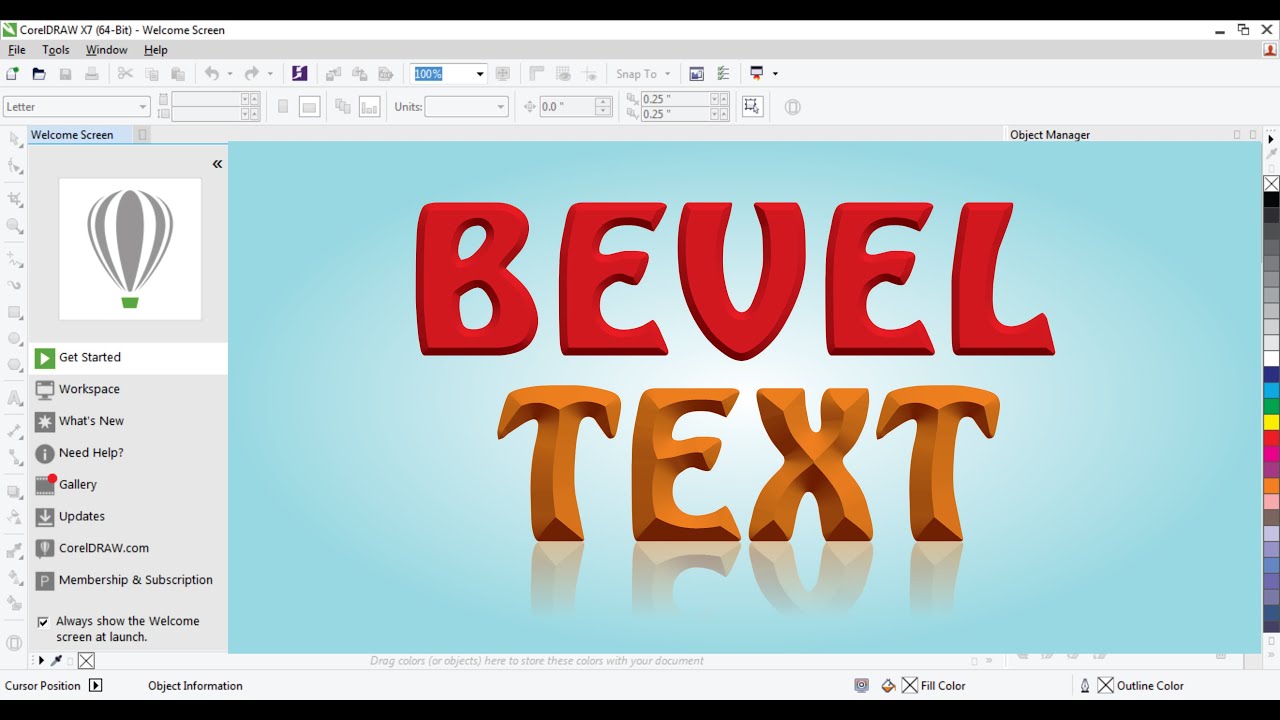The image size is (1280, 720).
Task: Open the What's New section
Action: point(129,421)
